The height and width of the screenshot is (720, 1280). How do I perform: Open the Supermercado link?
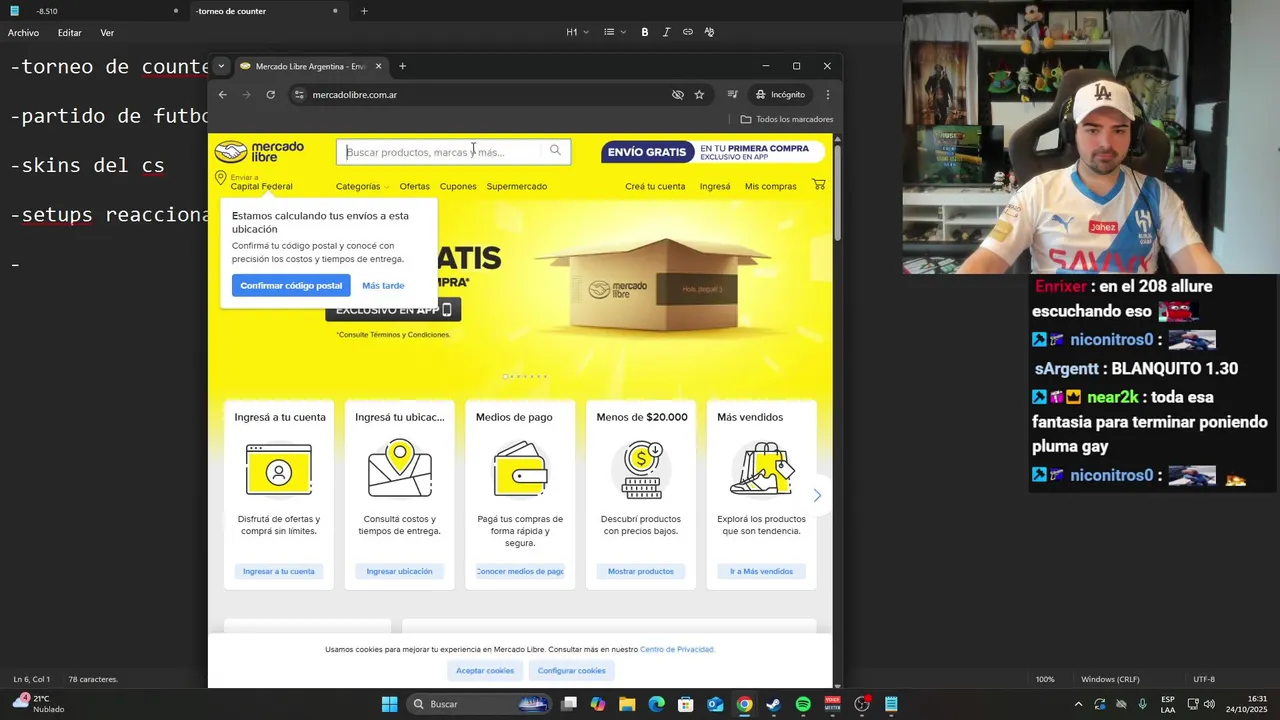click(x=516, y=186)
